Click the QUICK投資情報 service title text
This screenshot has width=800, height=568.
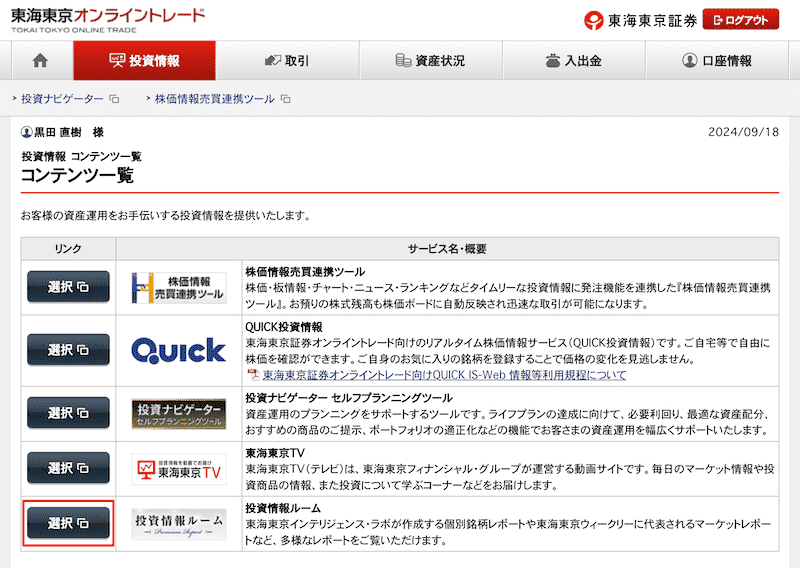tap(284, 327)
